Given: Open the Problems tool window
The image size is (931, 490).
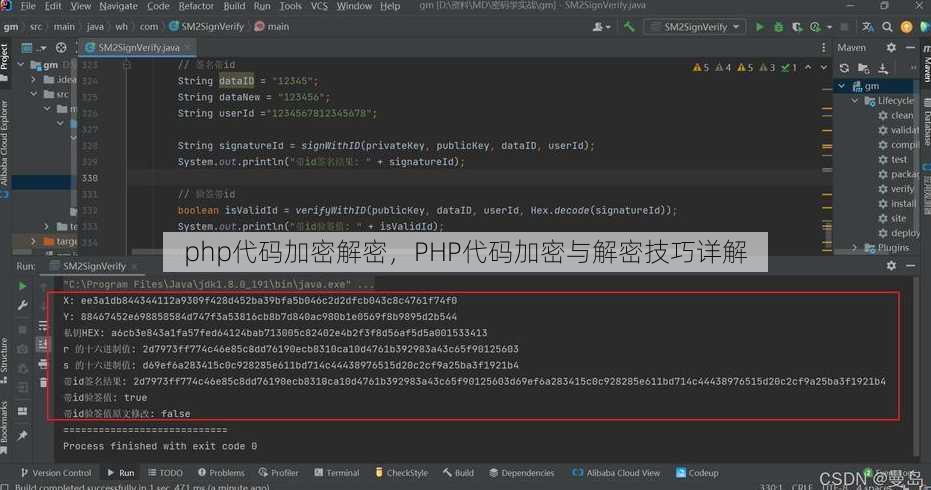Looking at the screenshot, I should 221,473.
